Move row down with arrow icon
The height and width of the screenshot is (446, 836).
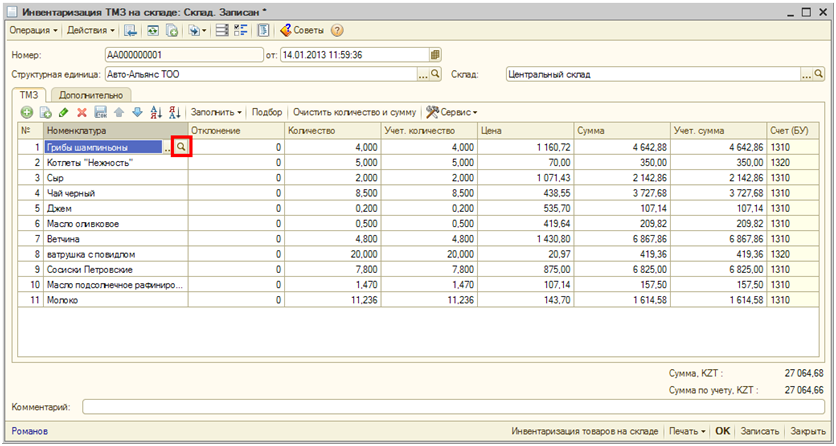[x=137, y=112]
